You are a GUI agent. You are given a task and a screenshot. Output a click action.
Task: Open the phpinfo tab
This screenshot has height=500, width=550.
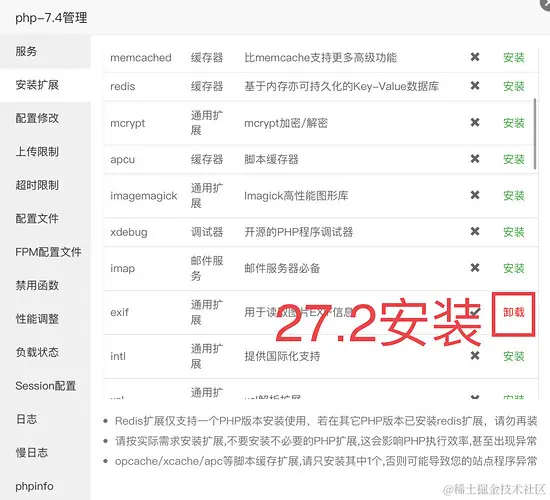pyautogui.click(x=45, y=486)
